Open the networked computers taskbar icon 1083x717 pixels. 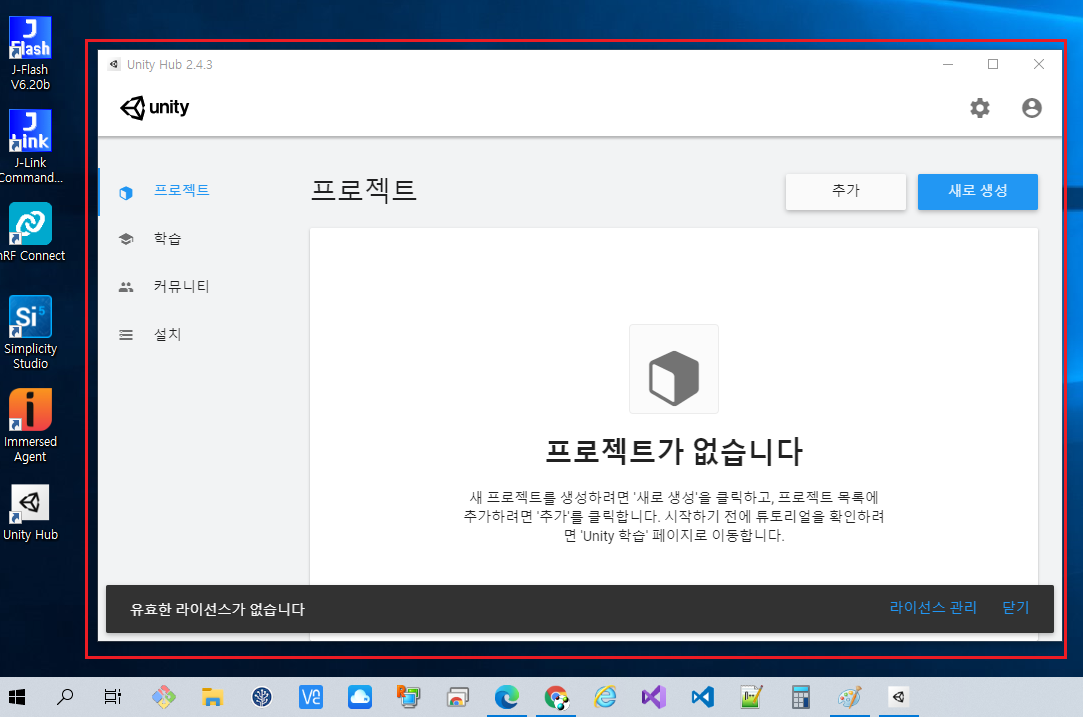[x=408, y=697]
